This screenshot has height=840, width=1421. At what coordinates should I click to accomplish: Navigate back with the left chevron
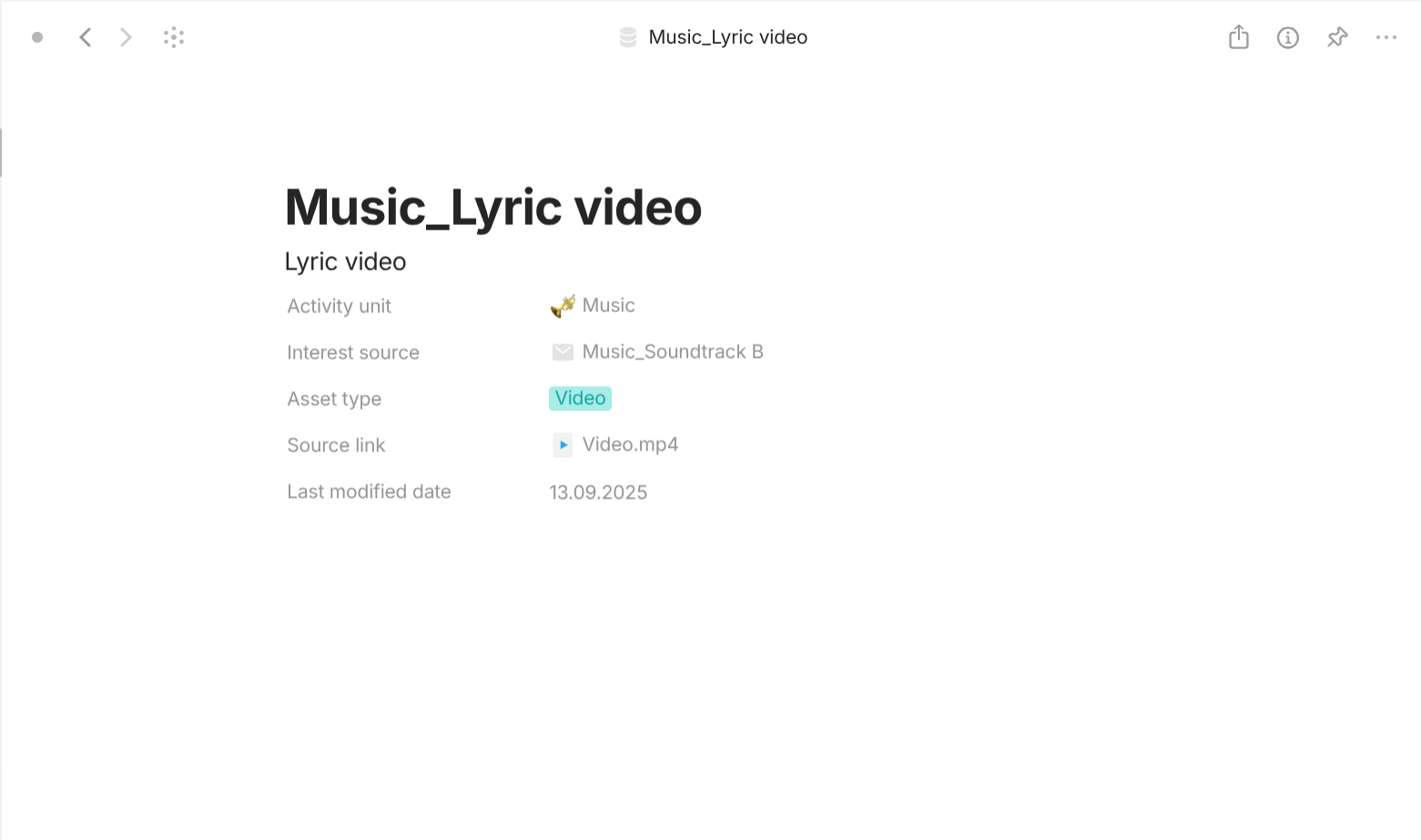pos(85,37)
